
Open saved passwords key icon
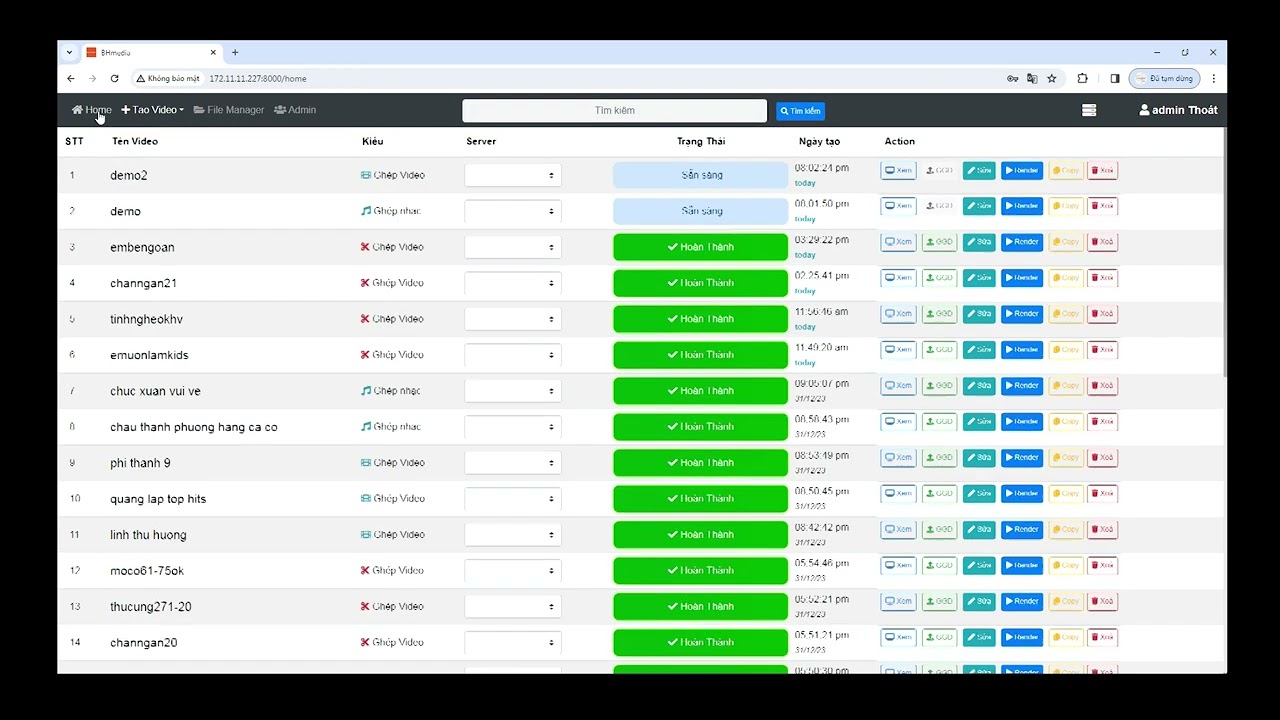coord(1012,78)
